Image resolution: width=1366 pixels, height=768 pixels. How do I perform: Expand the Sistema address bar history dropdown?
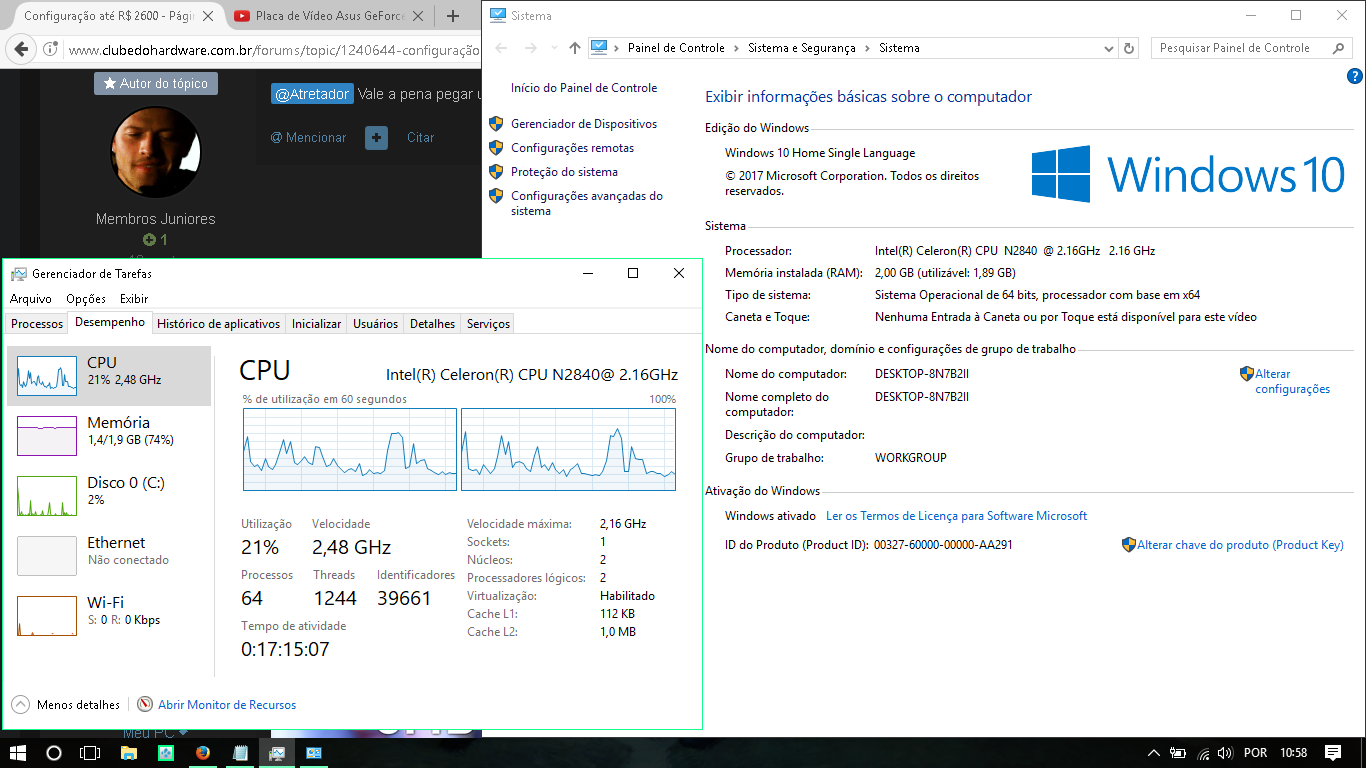(x=1108, y=48)
